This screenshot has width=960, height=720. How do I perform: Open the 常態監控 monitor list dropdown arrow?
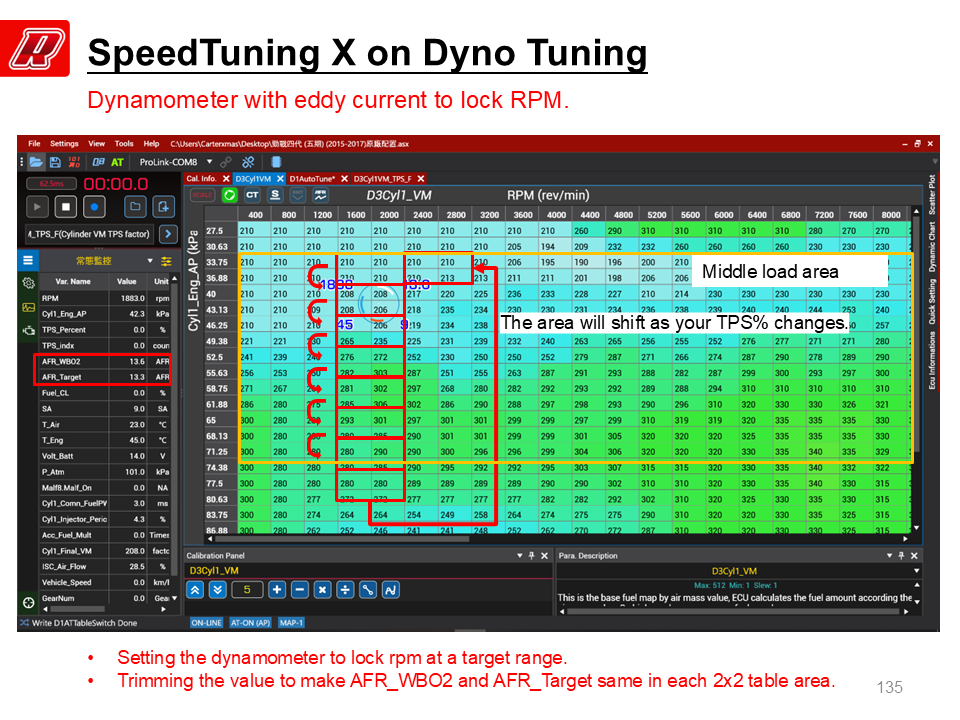click(150, 261)
